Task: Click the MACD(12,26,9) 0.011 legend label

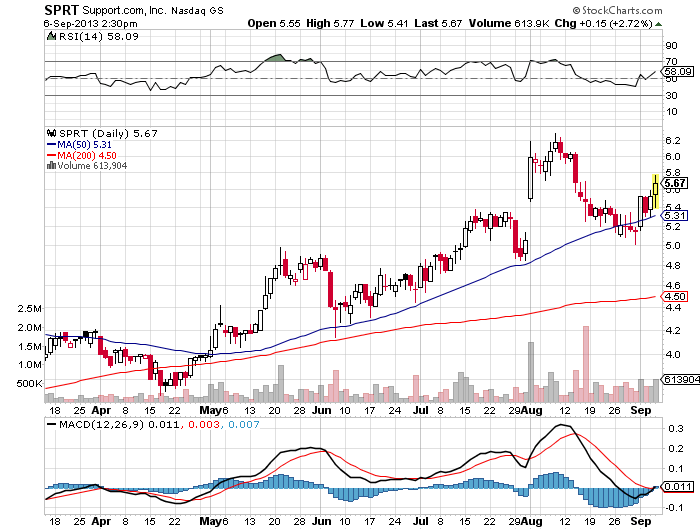Action: click(x=120, y=424)
